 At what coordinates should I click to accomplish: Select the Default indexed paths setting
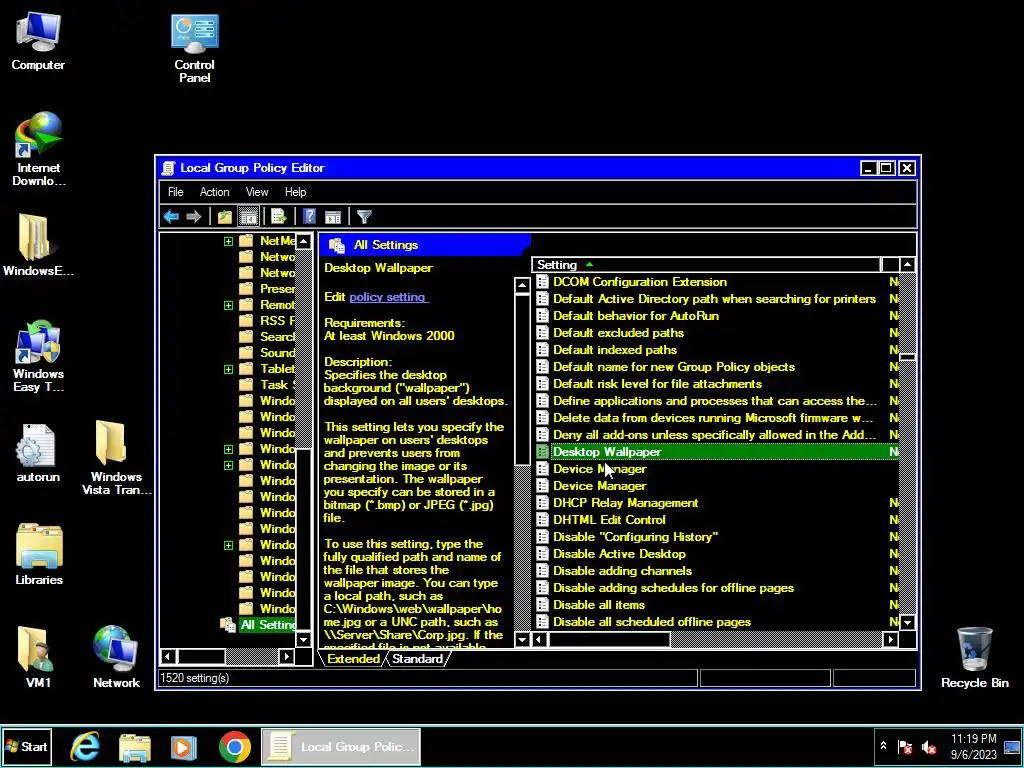point(615,350)
